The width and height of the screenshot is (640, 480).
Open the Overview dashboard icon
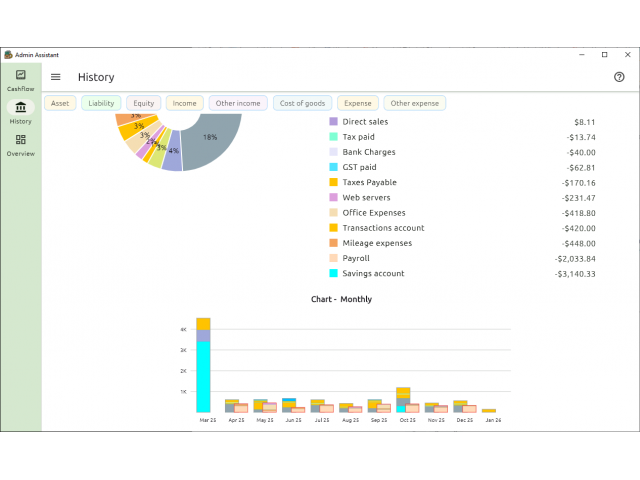[20, 141]
